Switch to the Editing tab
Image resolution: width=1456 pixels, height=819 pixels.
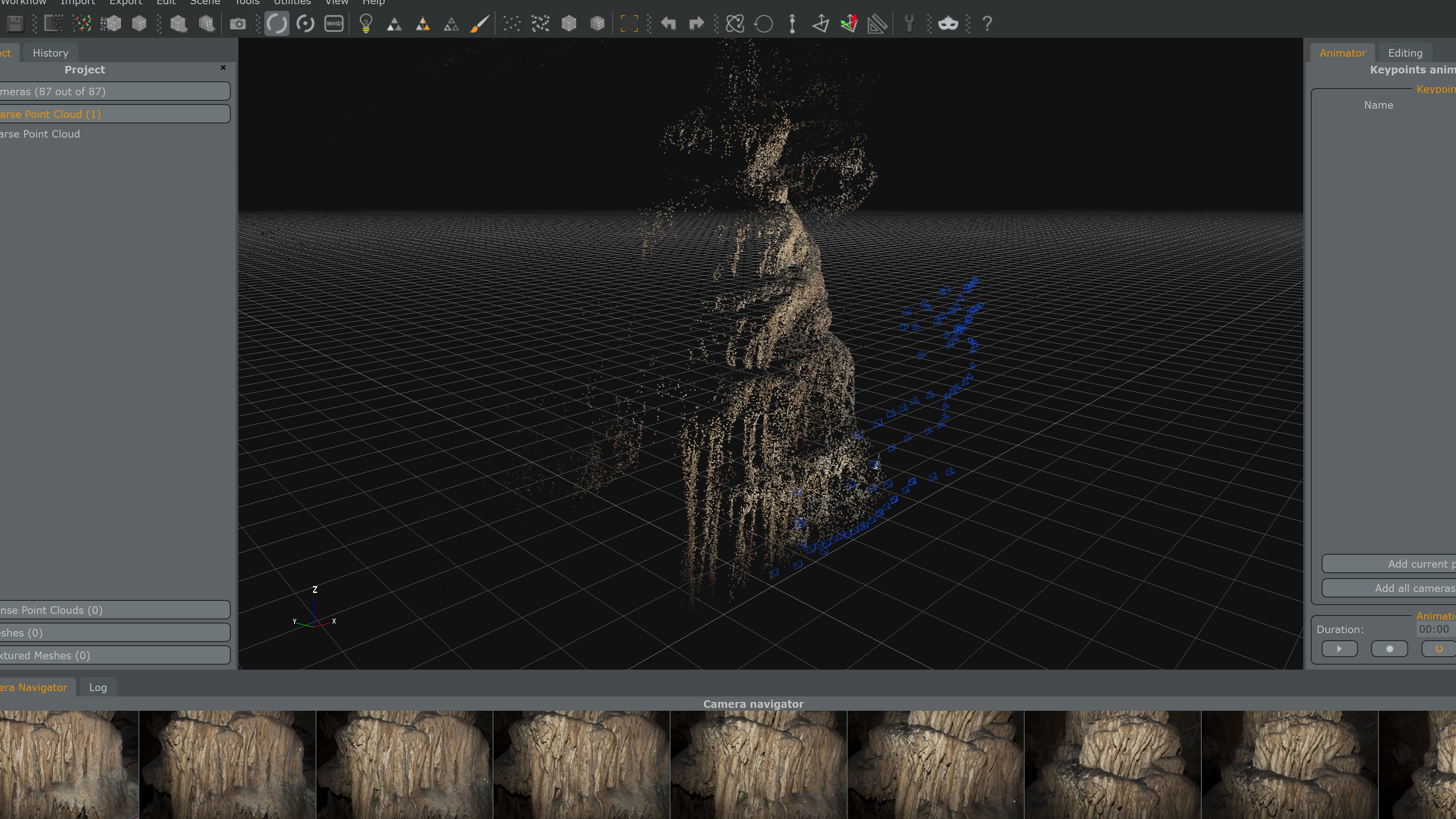(1405, 52)
